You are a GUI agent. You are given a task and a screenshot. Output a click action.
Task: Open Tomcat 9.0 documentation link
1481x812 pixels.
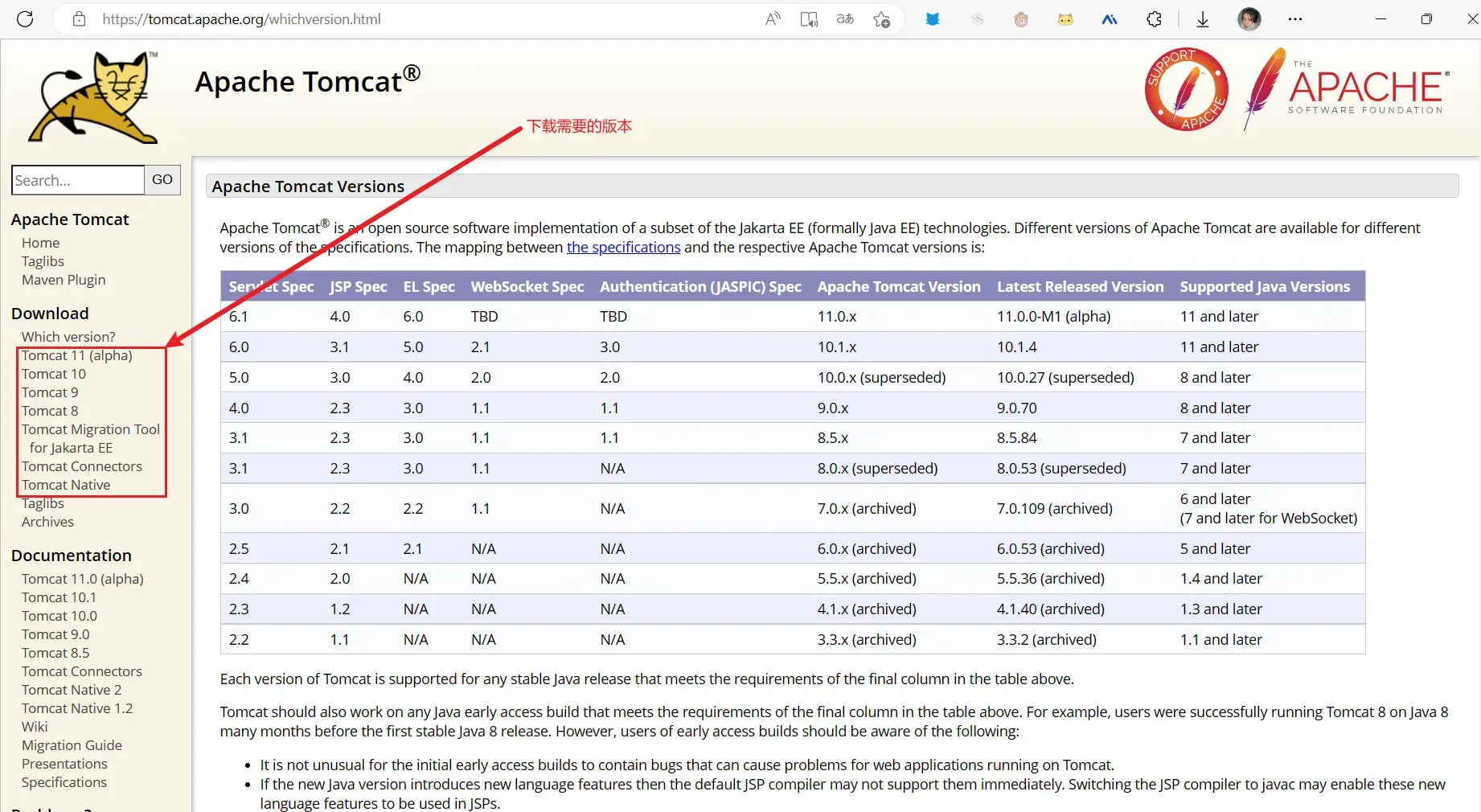click(x=55, y=634)
